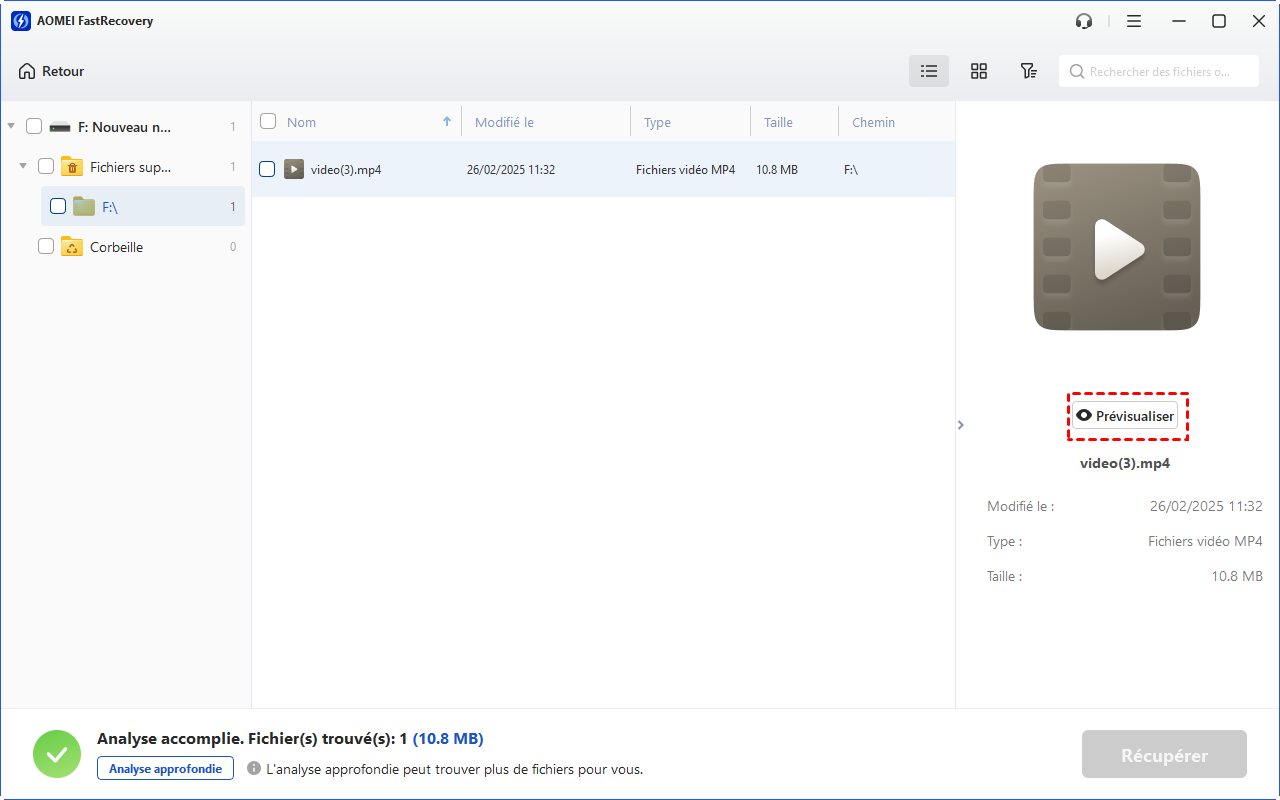Toggle the select-all checkbox beside Nom
1280x800 pixels.
[268, 122]
